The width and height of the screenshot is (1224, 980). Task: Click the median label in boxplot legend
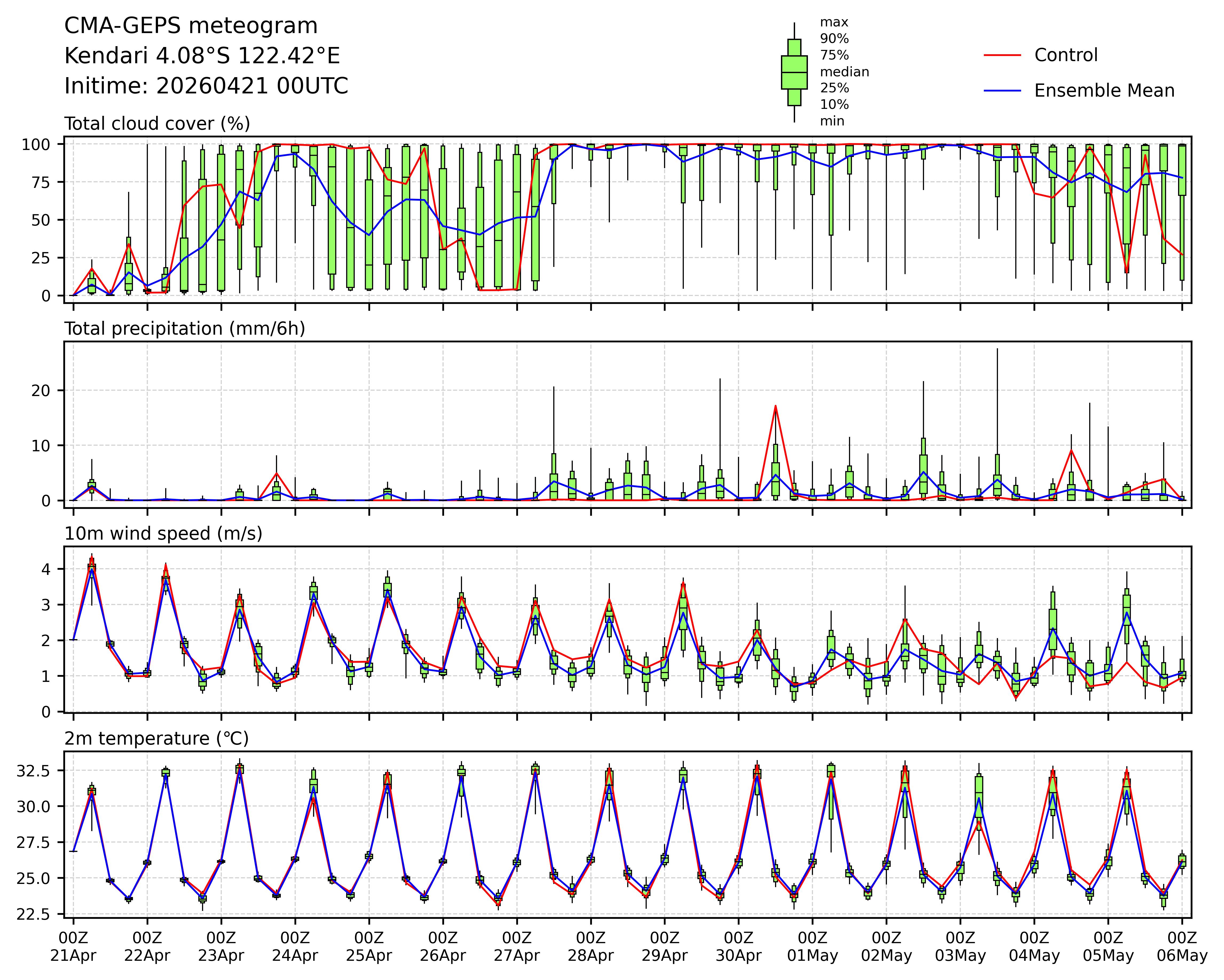(x=844, y=72)
